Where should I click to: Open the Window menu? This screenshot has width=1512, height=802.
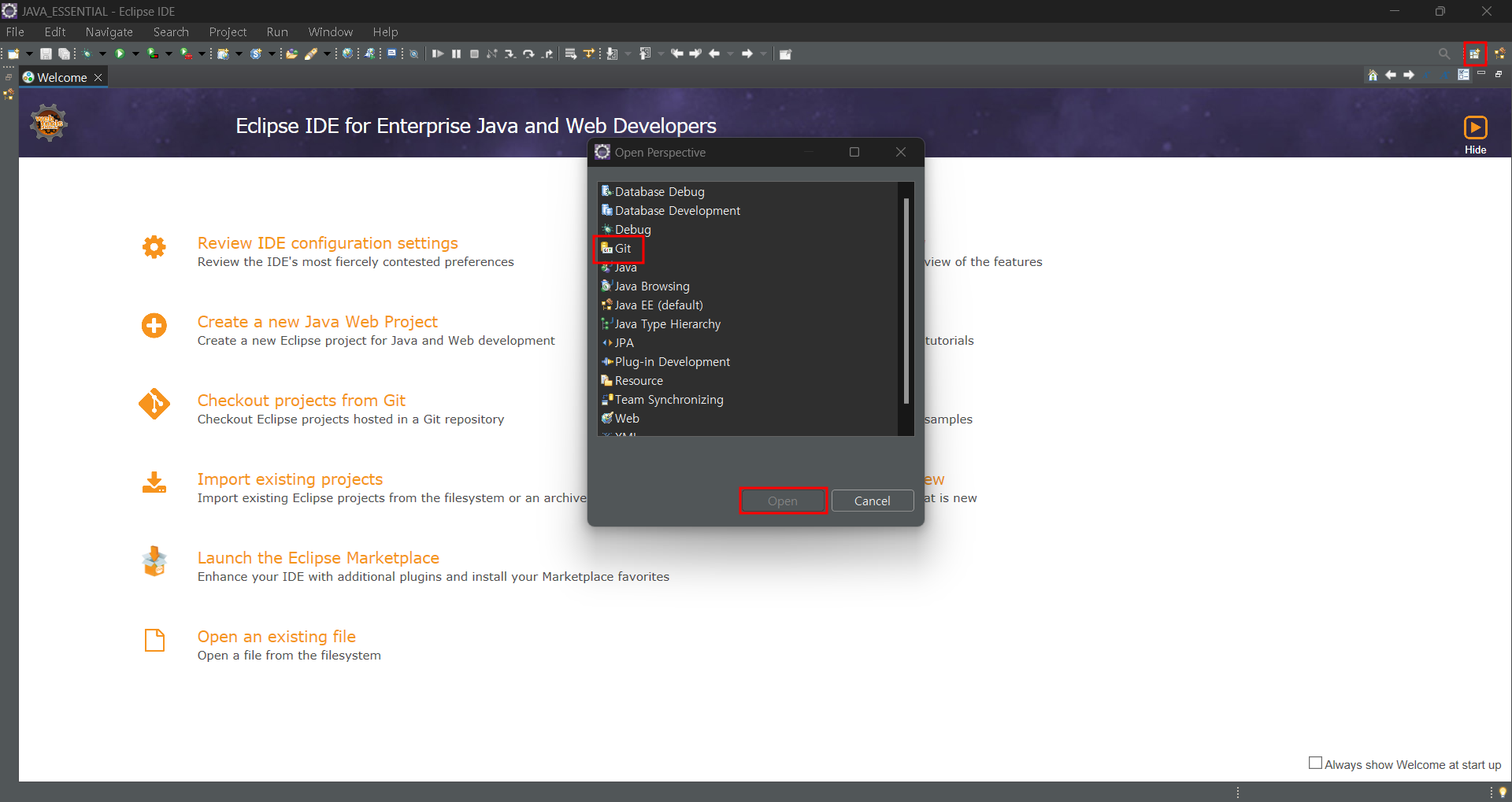tap(331, 31)
